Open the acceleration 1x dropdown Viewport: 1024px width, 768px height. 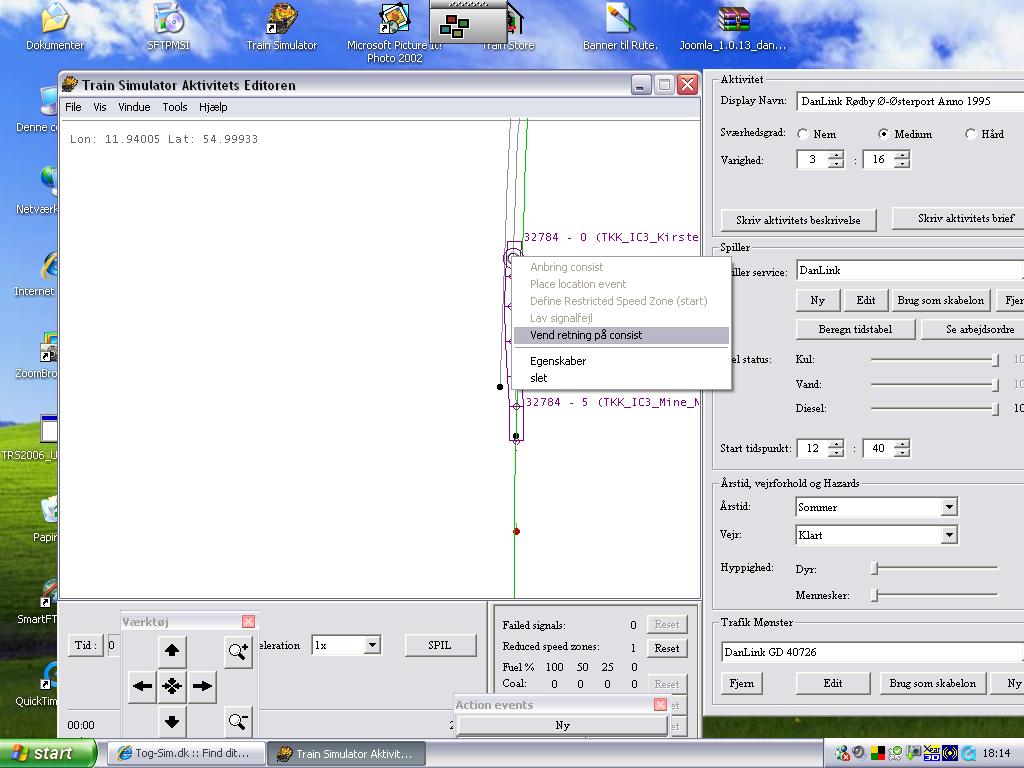point(372,645)
